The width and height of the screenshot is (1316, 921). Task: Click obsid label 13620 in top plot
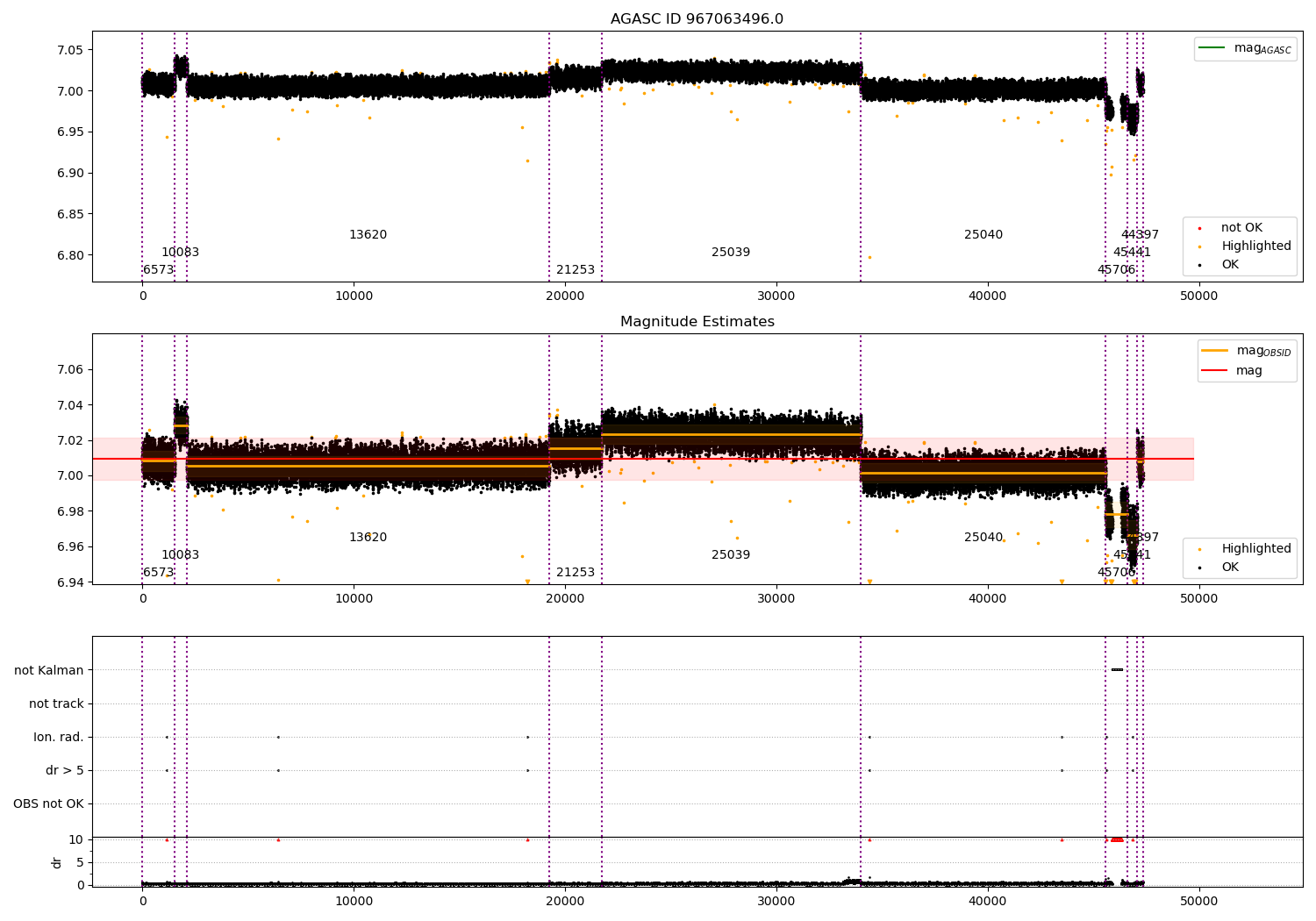point(368,235)
